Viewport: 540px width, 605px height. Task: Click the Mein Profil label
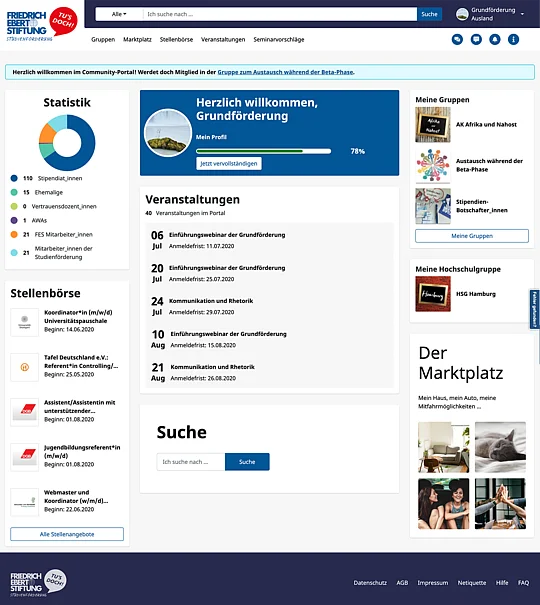point(211,137)
